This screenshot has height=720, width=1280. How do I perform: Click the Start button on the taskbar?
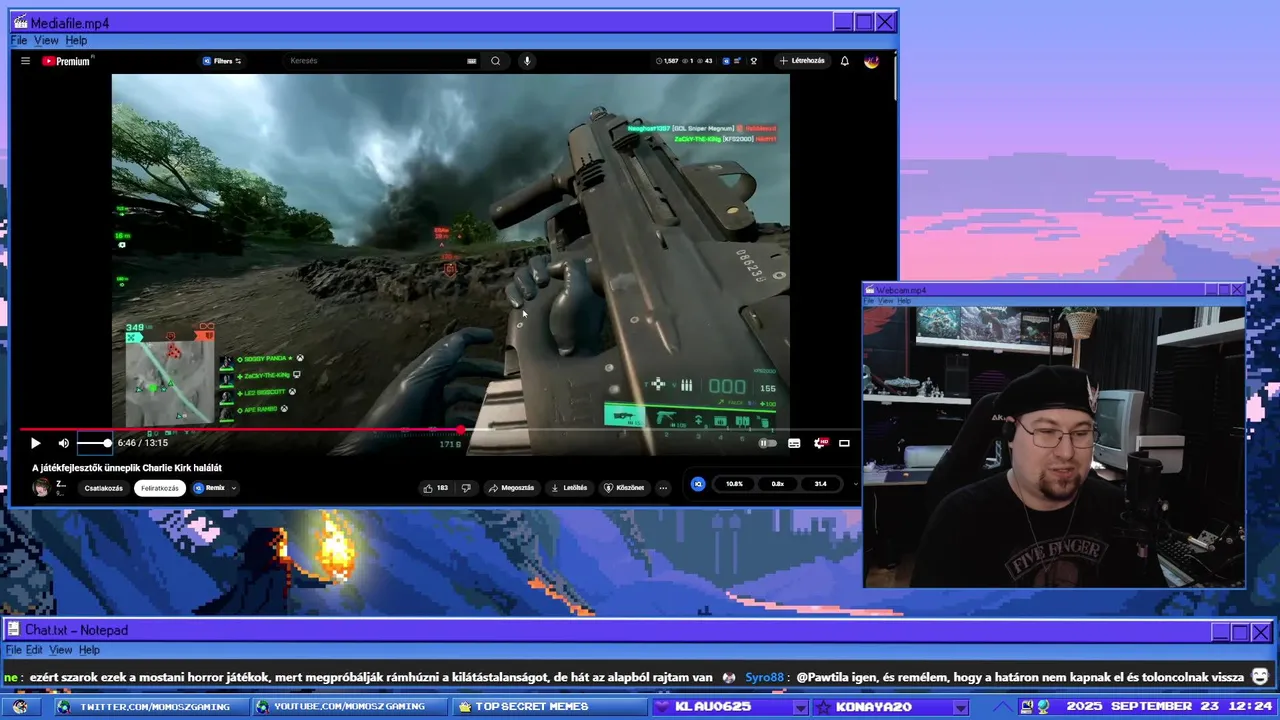tap(20, 707)
